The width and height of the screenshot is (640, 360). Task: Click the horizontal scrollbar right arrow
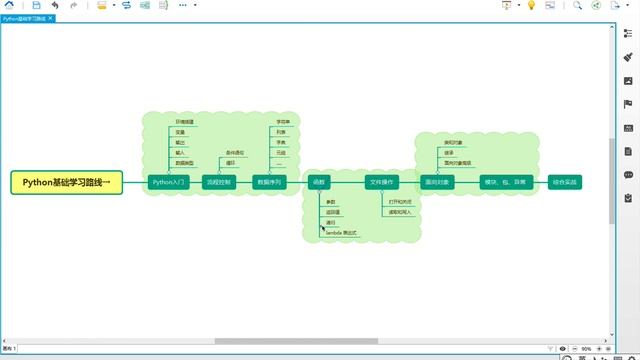[606, 341]
